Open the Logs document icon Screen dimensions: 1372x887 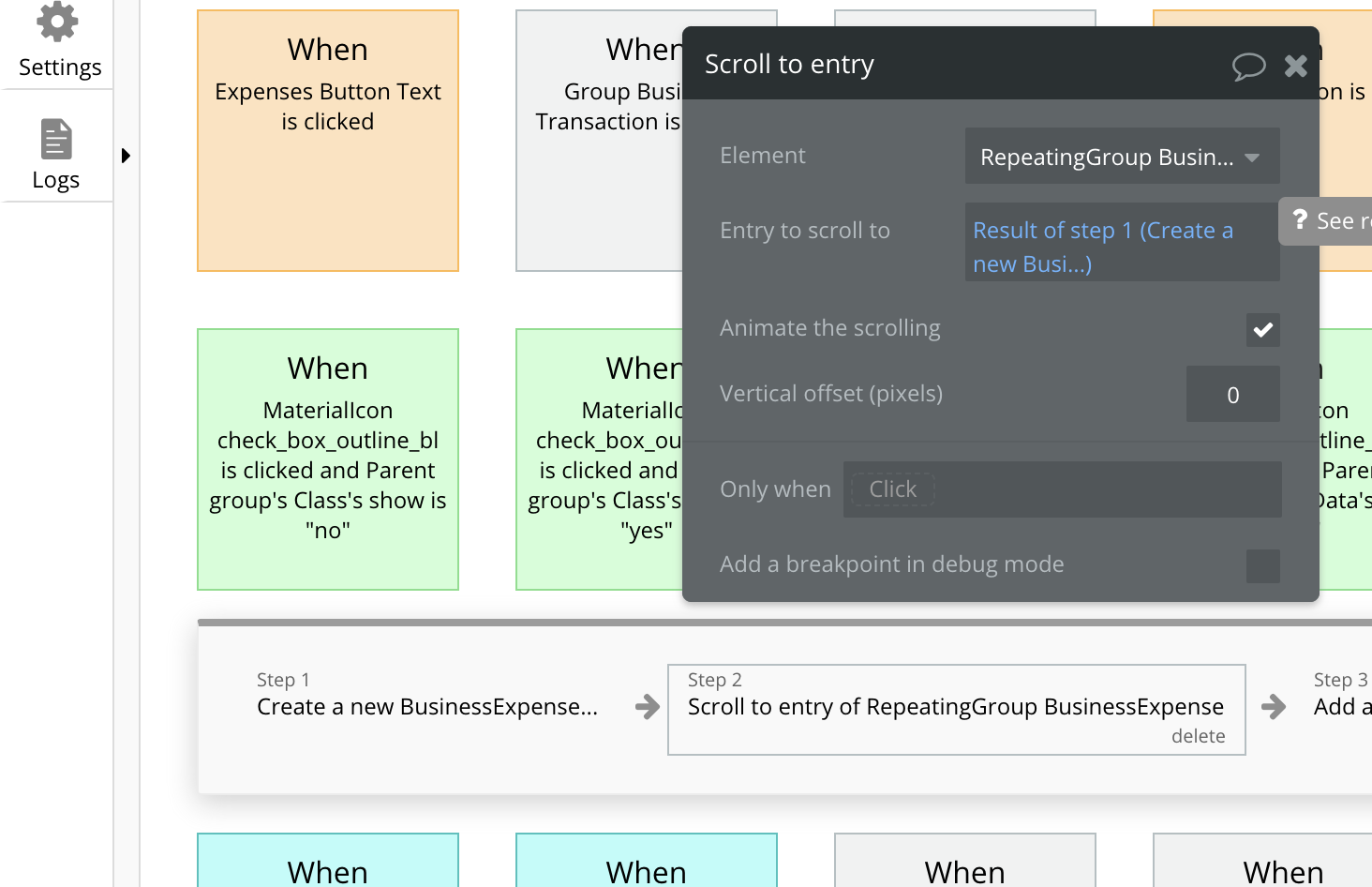pyautogui.click(x=56, y=139)
